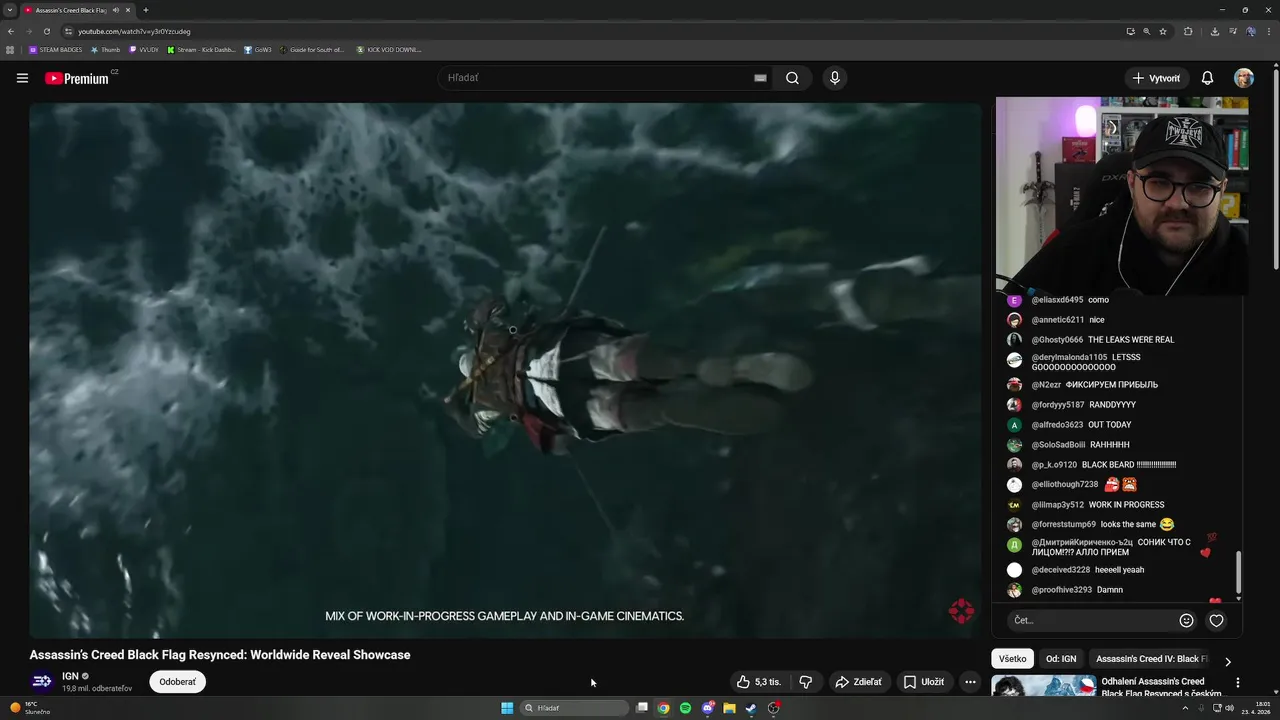Go back in browser history
1280x720 pixels.
pyautogui.click(x=11, y=31)
